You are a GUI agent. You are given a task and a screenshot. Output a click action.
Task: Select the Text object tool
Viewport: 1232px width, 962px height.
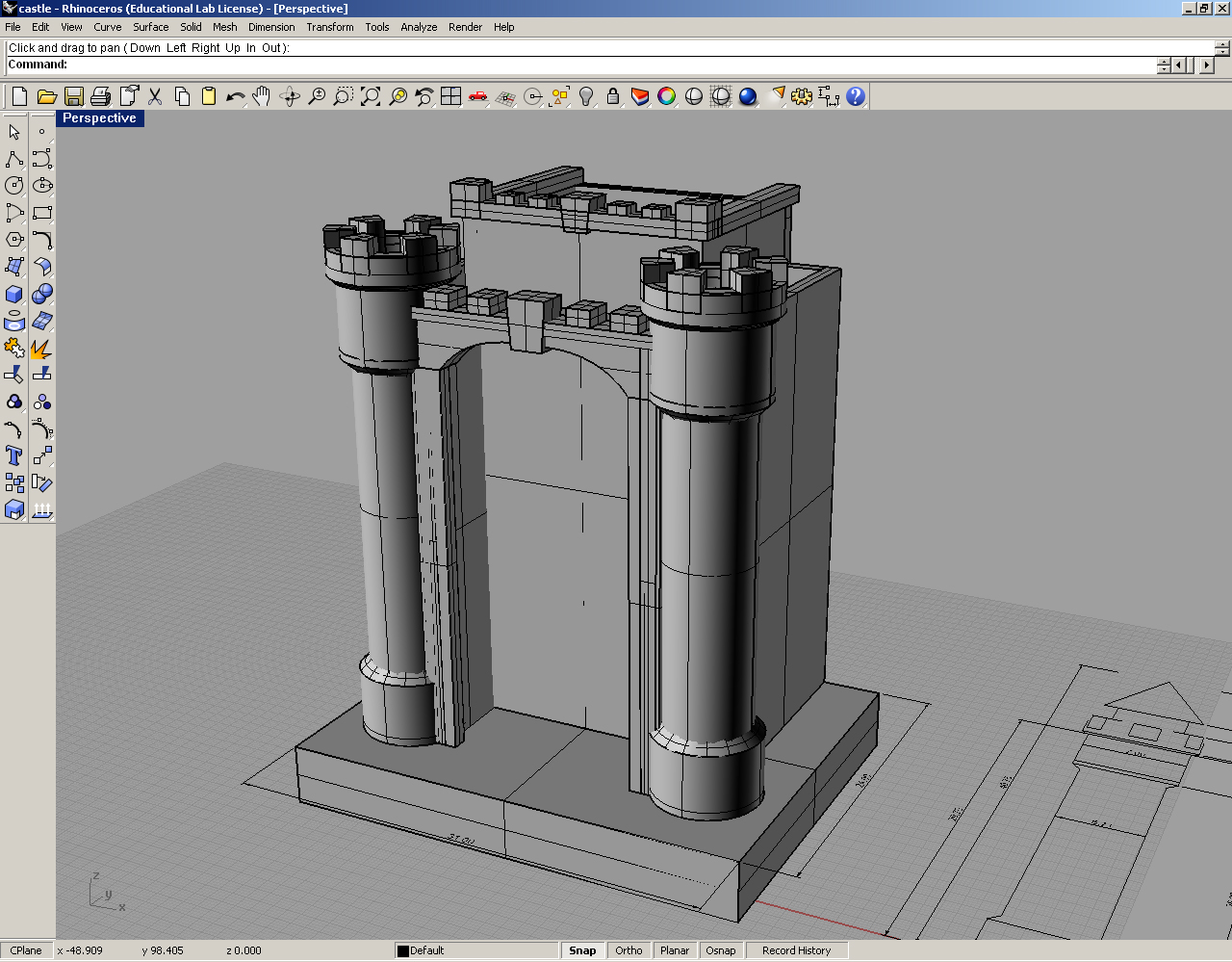click(14, 455)
